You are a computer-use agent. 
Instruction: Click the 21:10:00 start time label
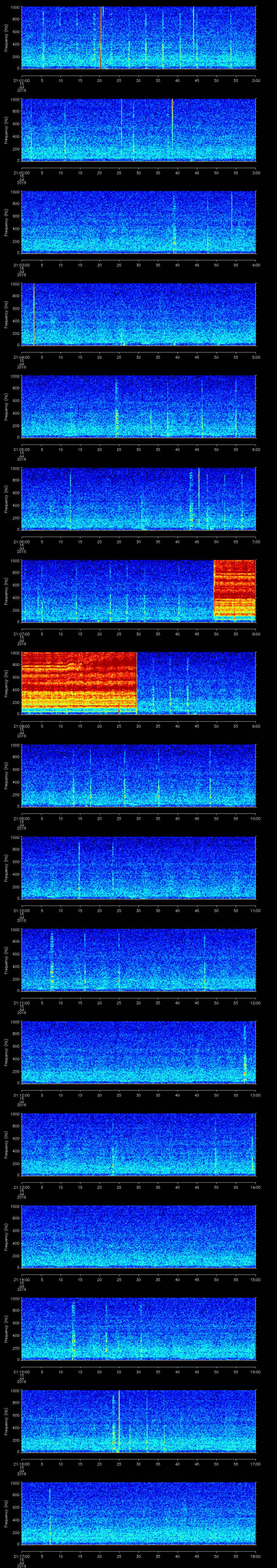click(21, 910)
